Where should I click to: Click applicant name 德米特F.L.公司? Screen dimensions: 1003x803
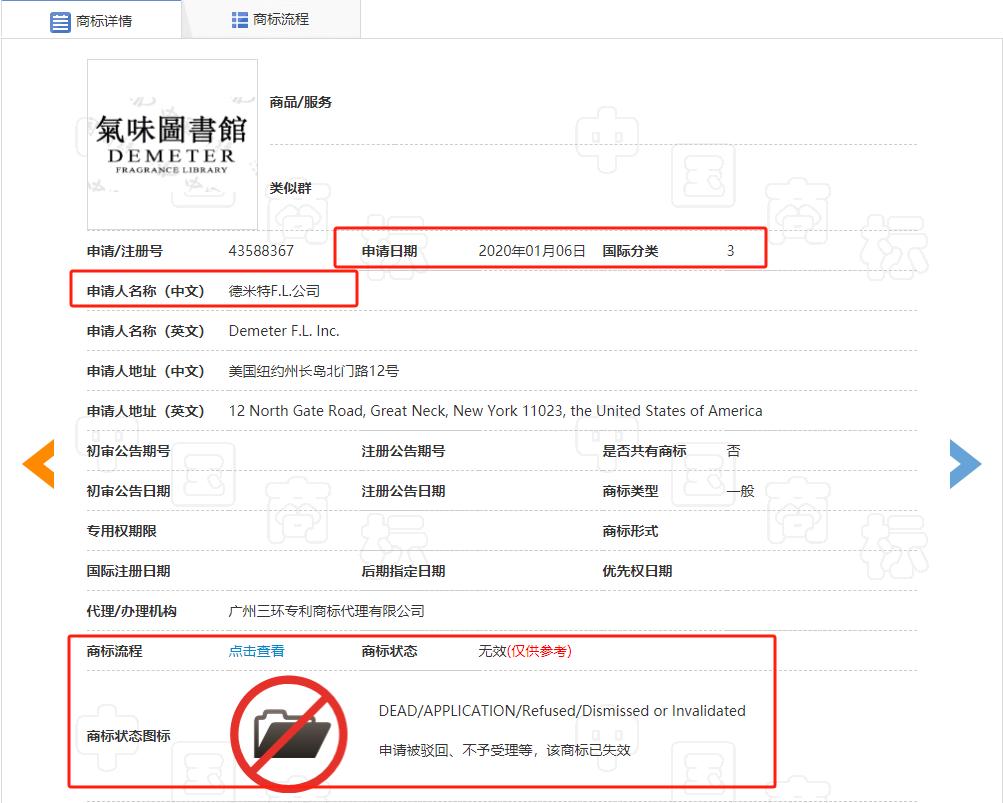tap(274, 291)
